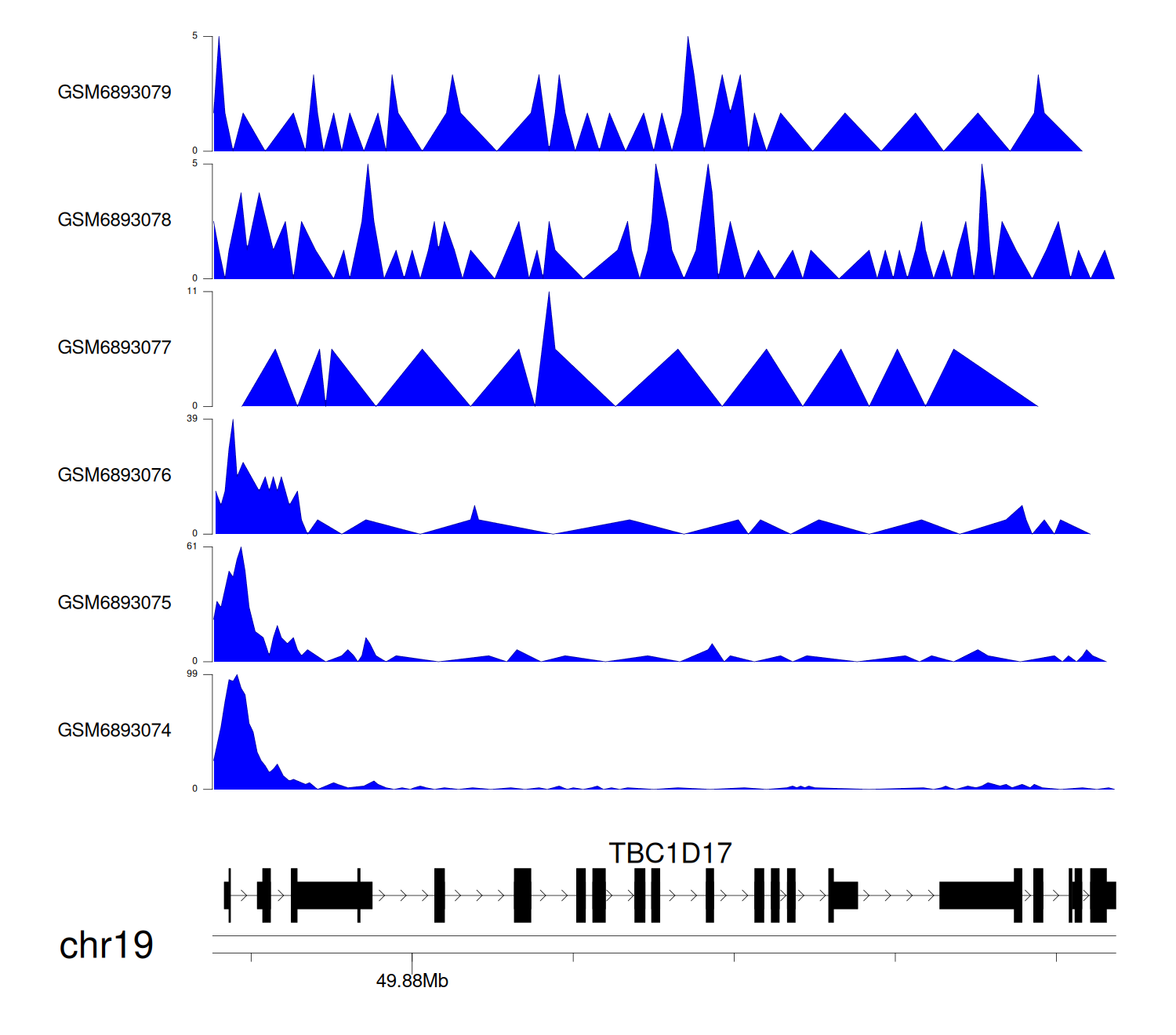Select the GSM6893078 track label
The width and height of the screenshot is (1176, 1035).
tap(114, 220)
